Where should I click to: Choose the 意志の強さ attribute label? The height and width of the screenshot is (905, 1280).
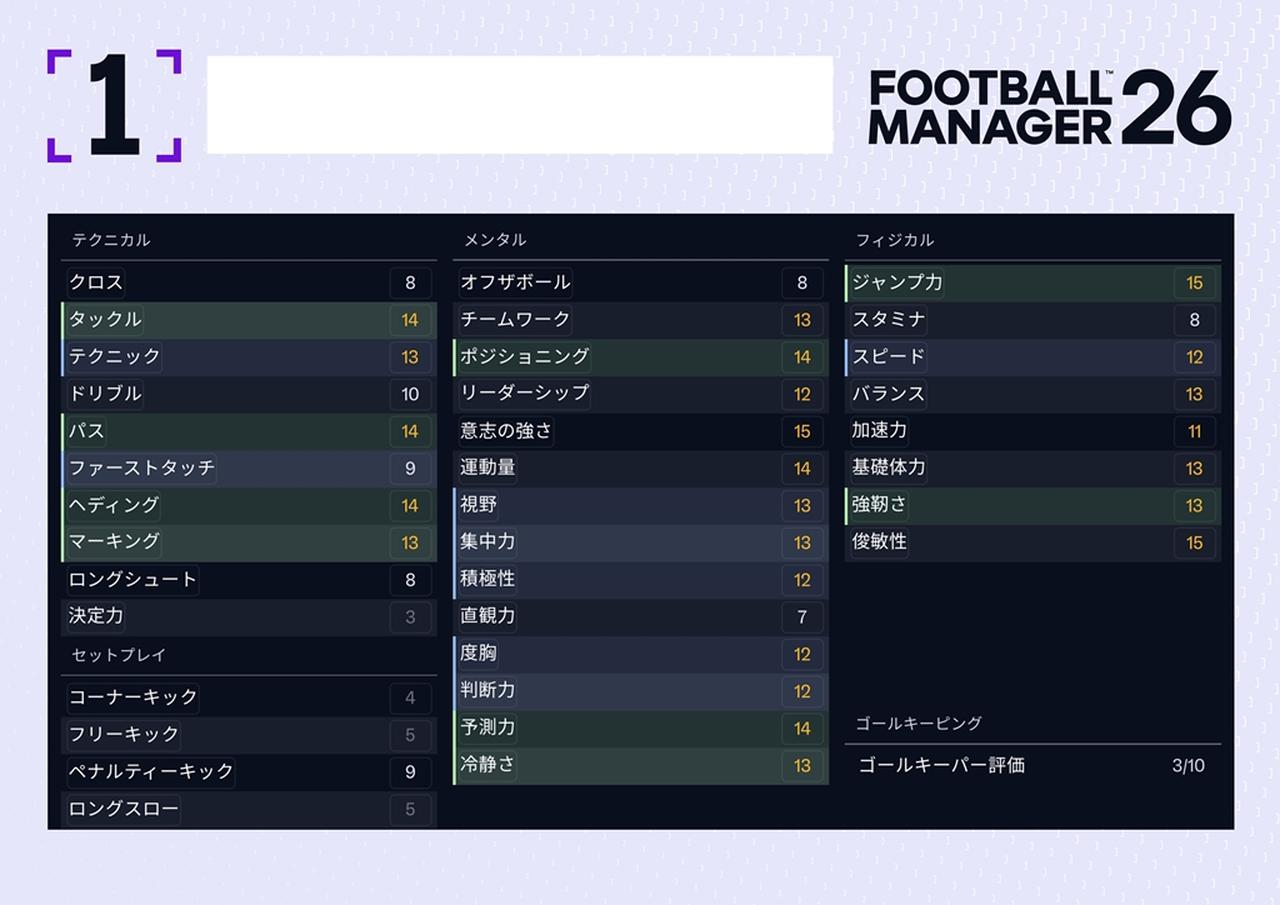(506, 431)
